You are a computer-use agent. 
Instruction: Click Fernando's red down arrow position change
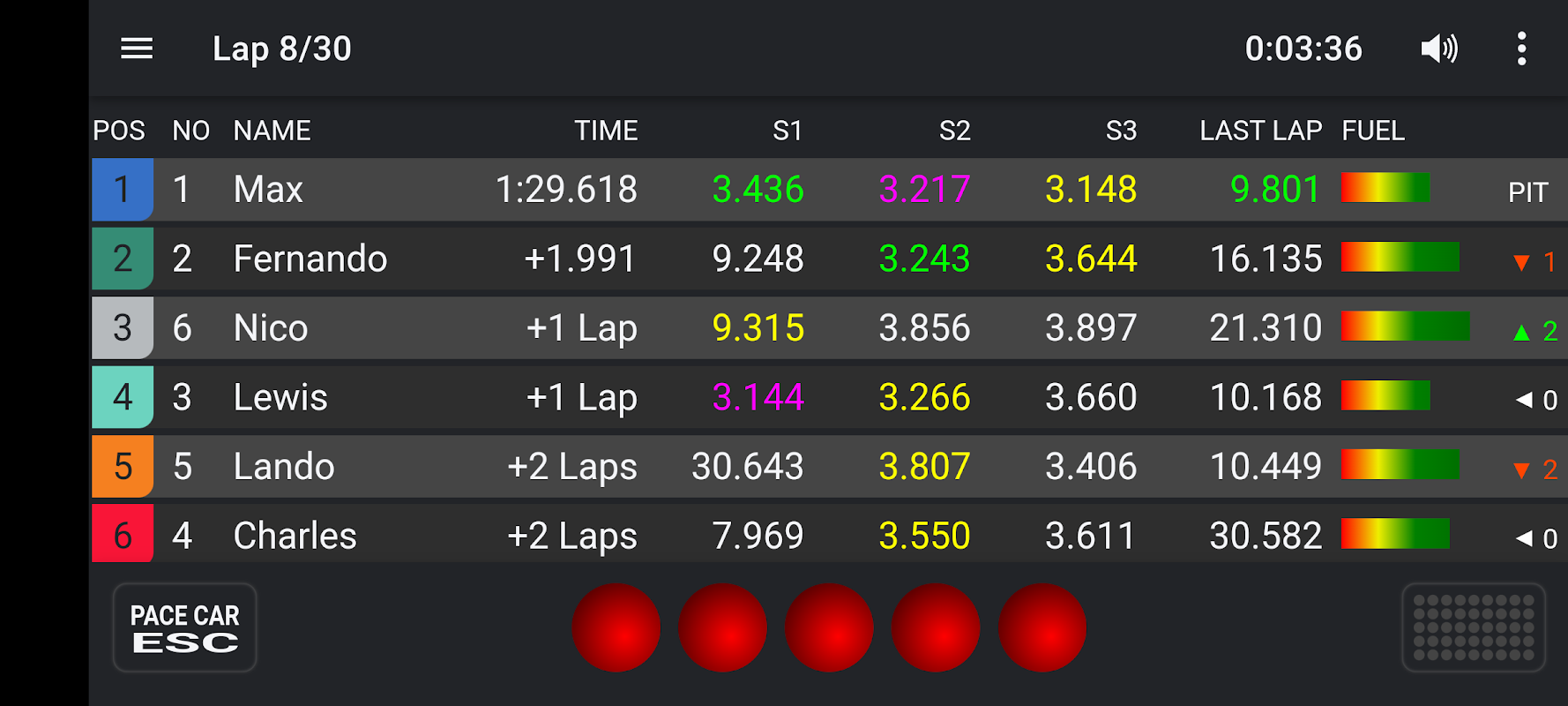coord(1521,262)
